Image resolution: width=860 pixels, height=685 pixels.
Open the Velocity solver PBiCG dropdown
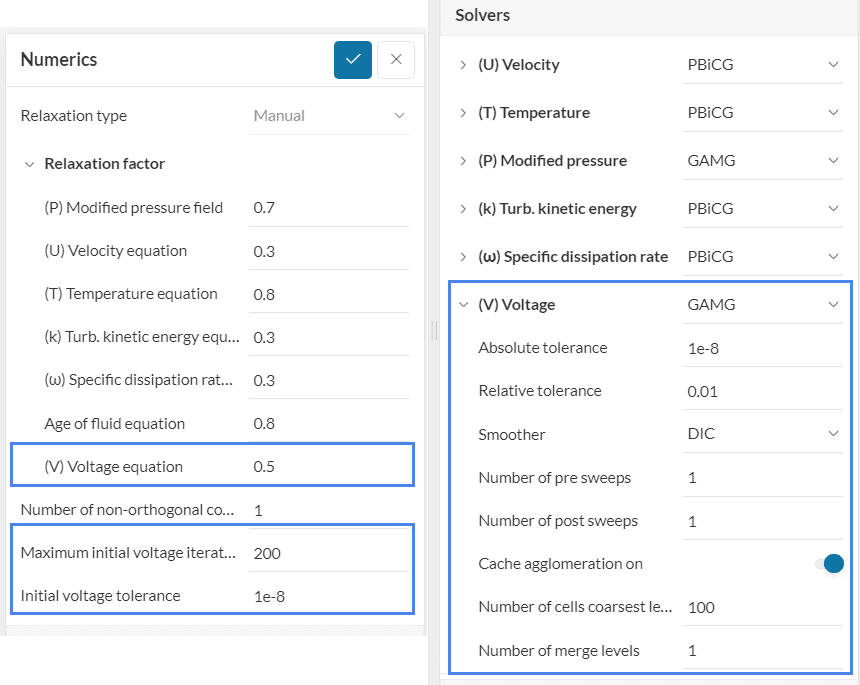click(763, 65)
